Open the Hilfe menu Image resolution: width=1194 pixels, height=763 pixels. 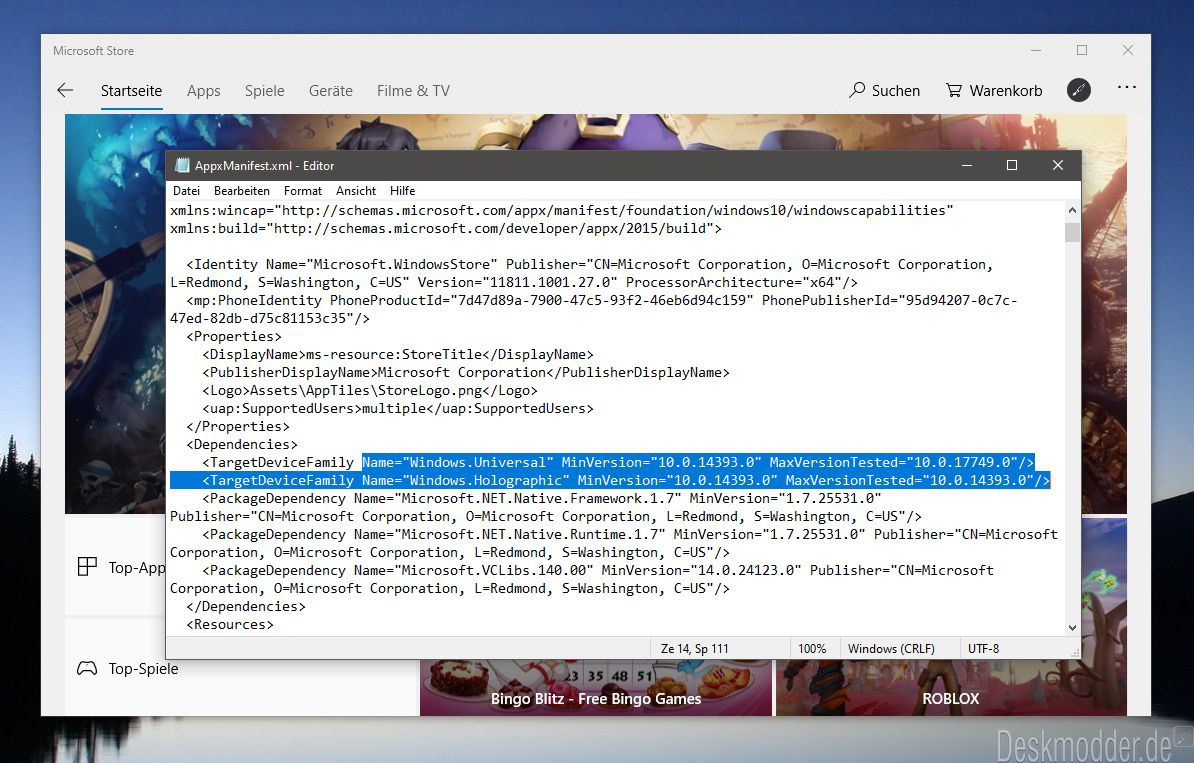pos(402,191)
